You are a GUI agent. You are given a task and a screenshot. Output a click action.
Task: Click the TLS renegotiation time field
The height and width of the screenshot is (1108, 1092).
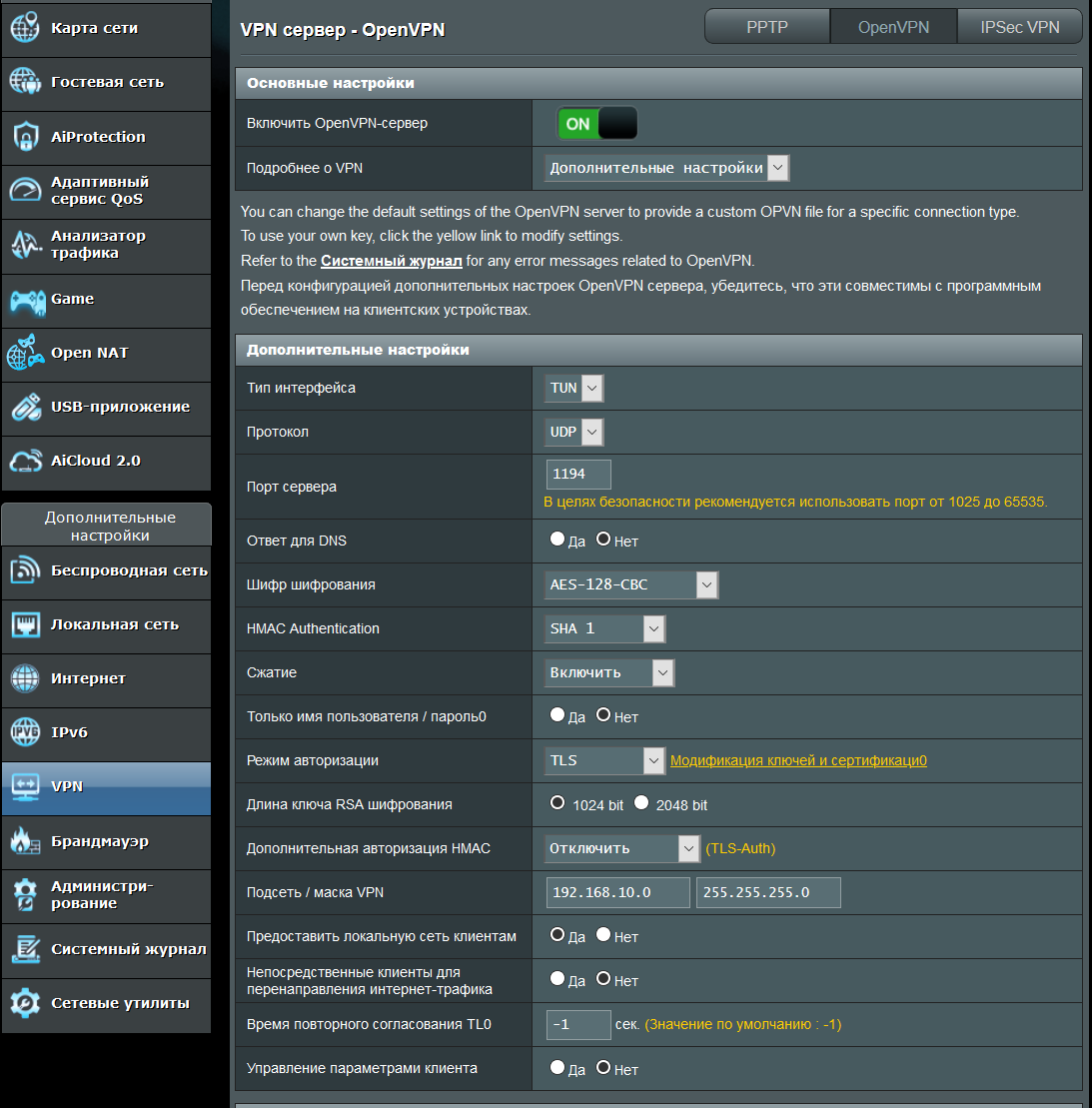[578, 1025]
